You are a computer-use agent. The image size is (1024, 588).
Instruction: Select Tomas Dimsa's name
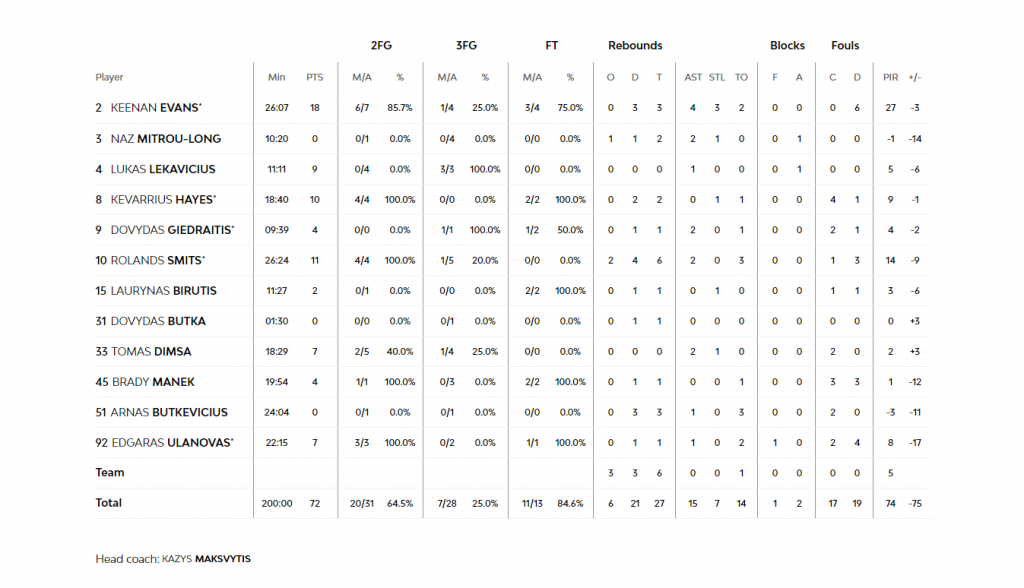tap(152, 352)
